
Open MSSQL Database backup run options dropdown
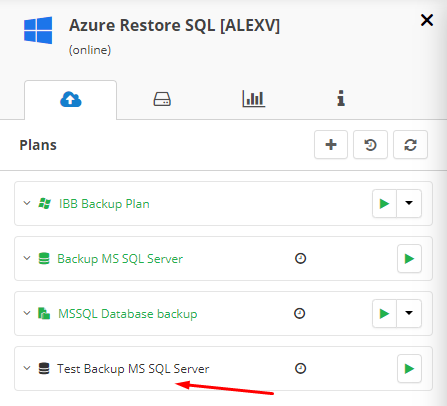coord(409,313)
